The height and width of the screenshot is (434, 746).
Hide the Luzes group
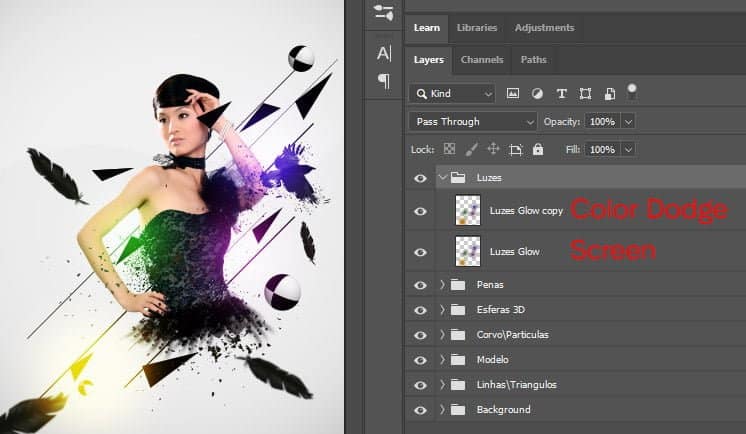(420, 178)
